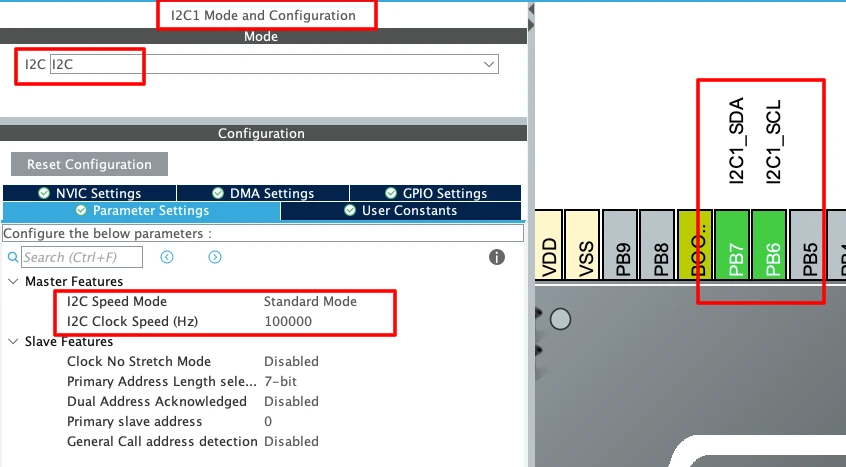The width and height of the screenshot is (846, 467).
Task: Open the DMA Settings tab
Action: (262, 193)
